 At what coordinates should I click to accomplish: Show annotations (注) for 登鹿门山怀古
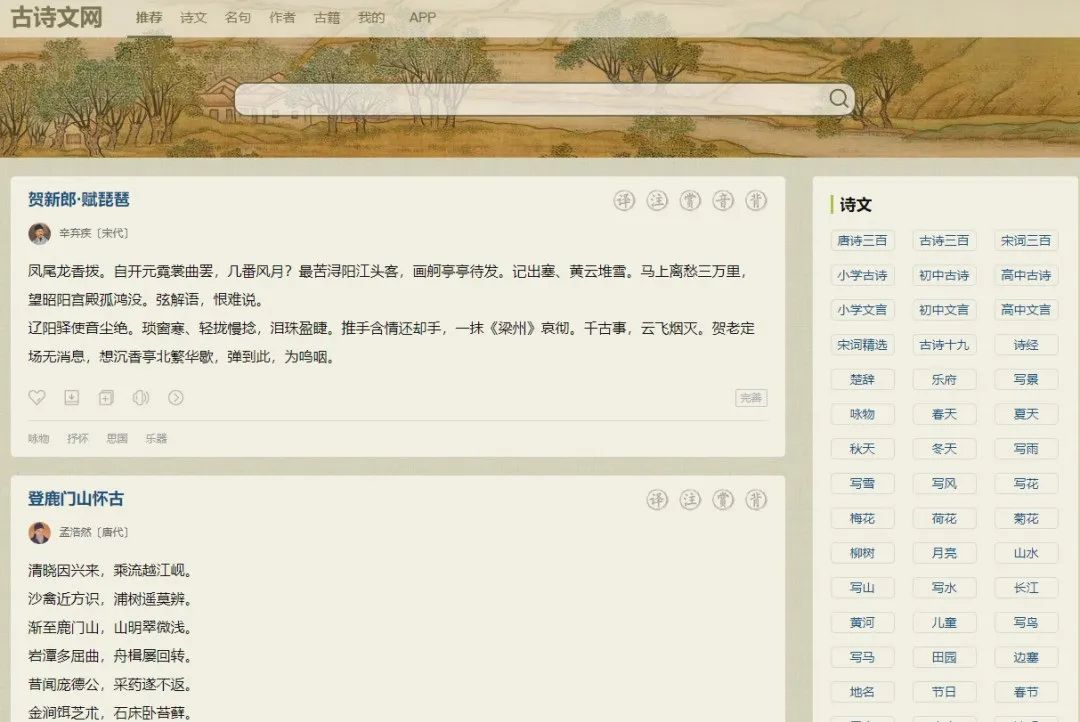coord(690,499)
